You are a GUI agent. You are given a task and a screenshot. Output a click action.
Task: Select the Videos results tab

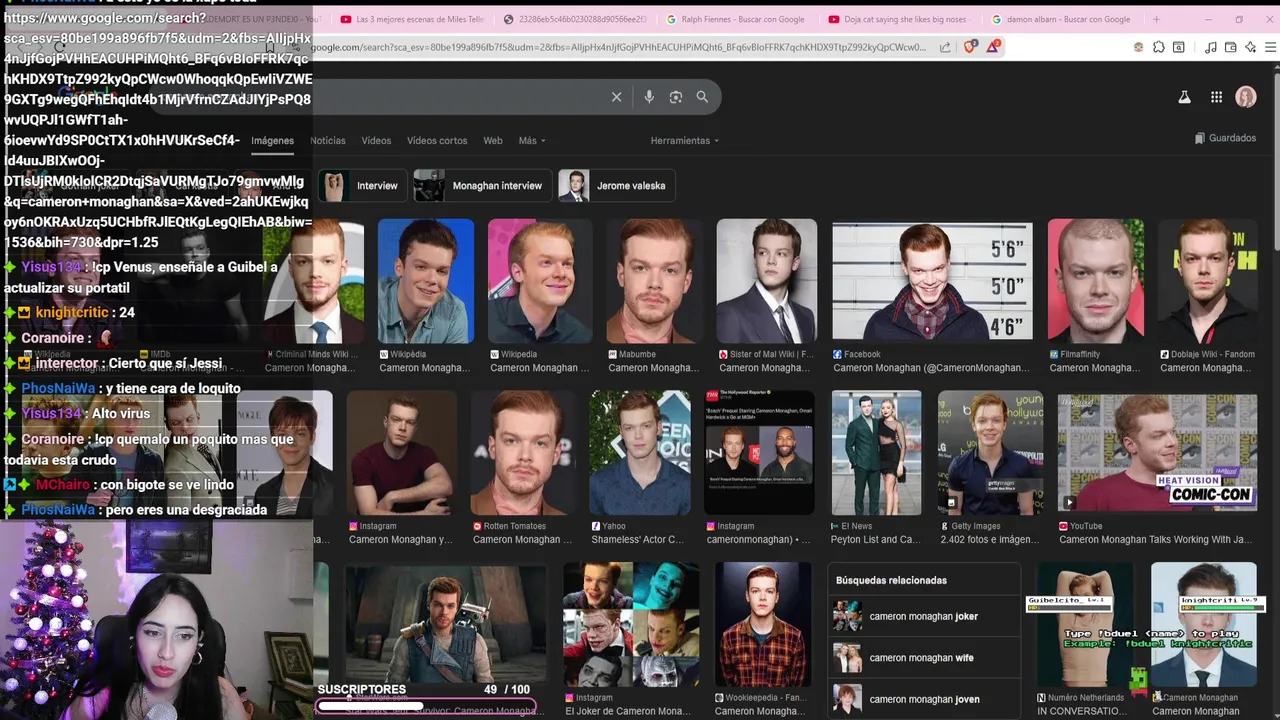point(376,141)
